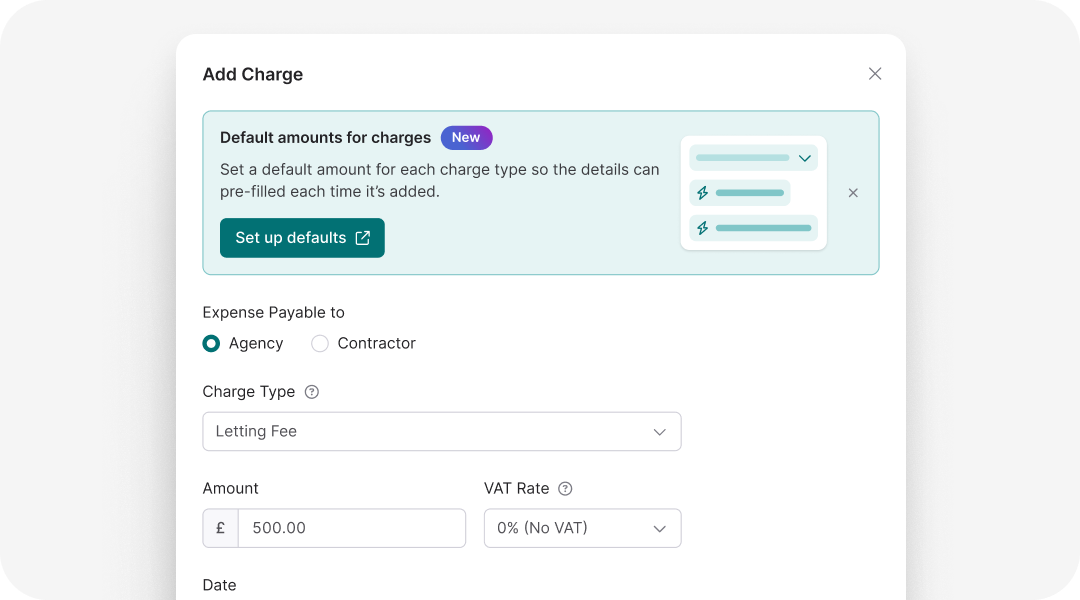Click the £ symbol beside the Amount field

(220, 528)
